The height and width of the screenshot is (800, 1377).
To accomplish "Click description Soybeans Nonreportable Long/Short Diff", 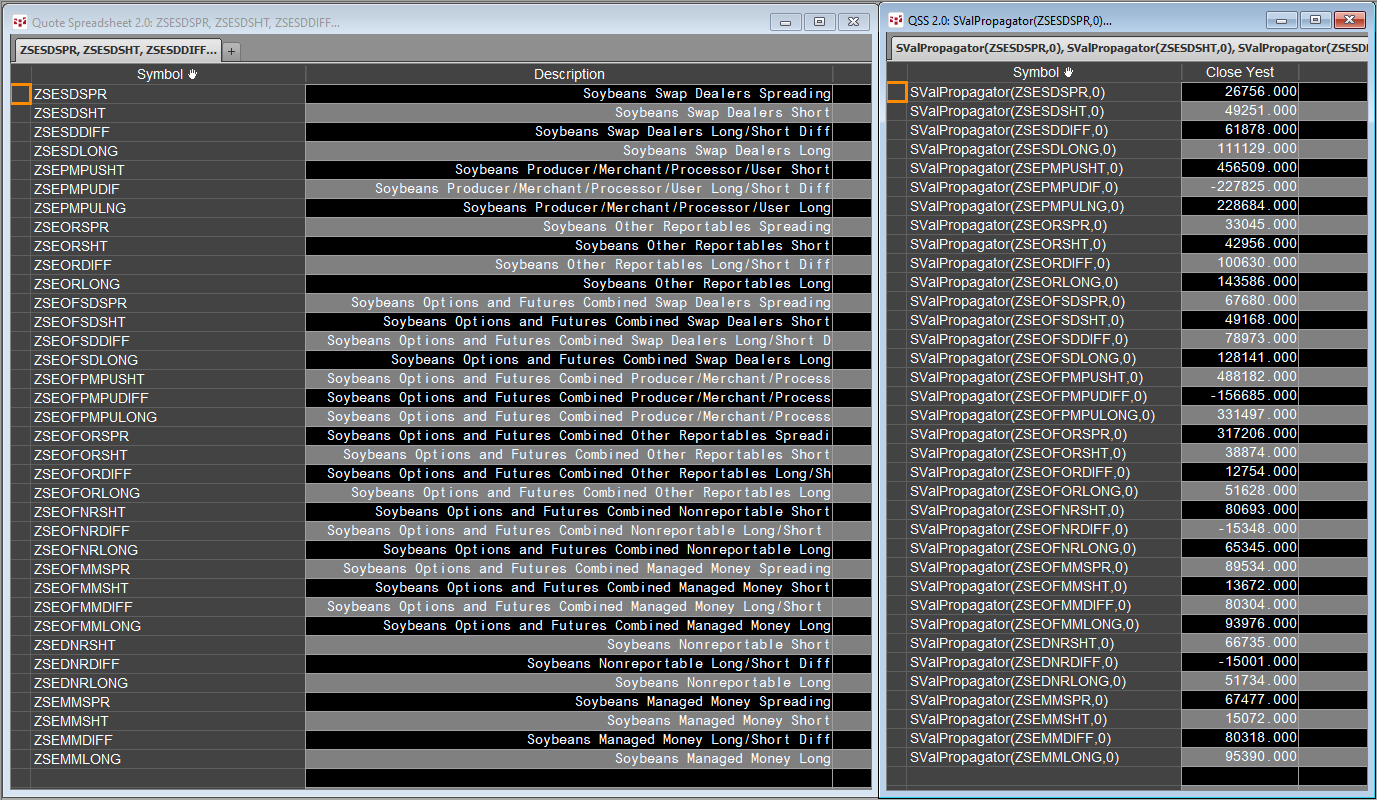I will tap(569, 664).
